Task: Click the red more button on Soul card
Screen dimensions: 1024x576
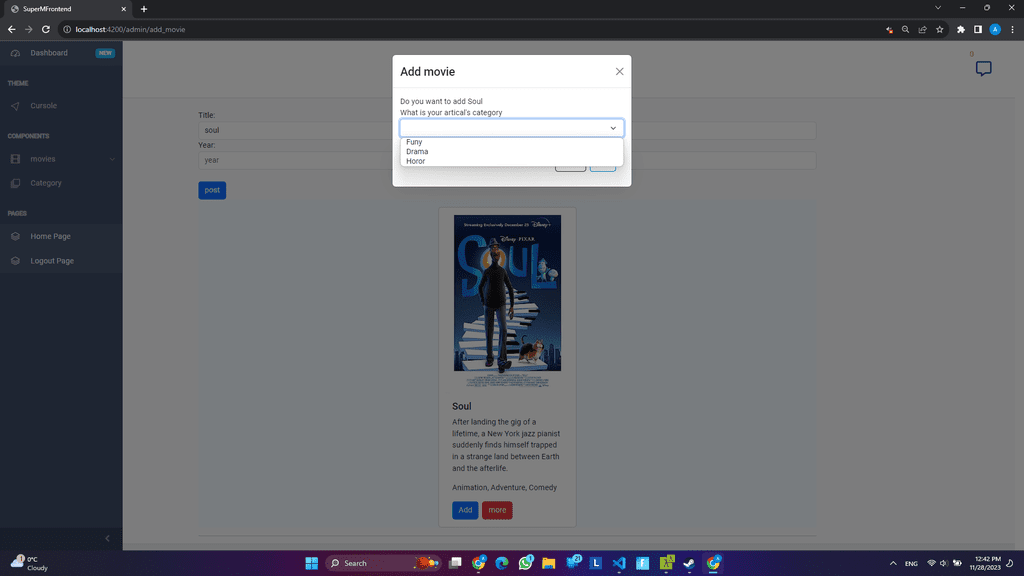Action: tap(497, 510)
